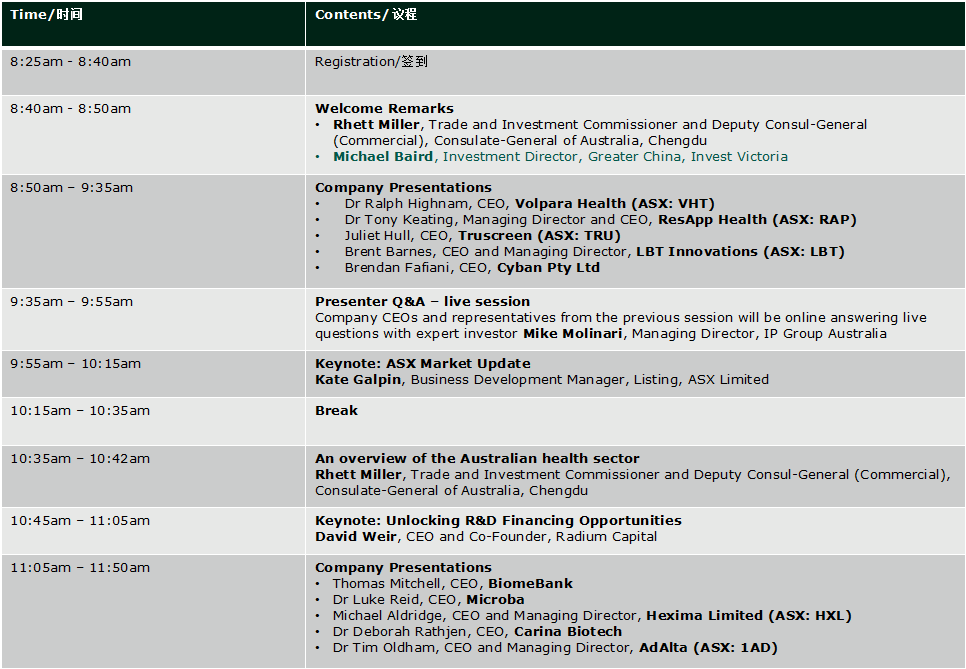Click ResApp Health (ASX: RAP)
The height and width of the screenshot is (669, 966).
(x=757, y=219)
